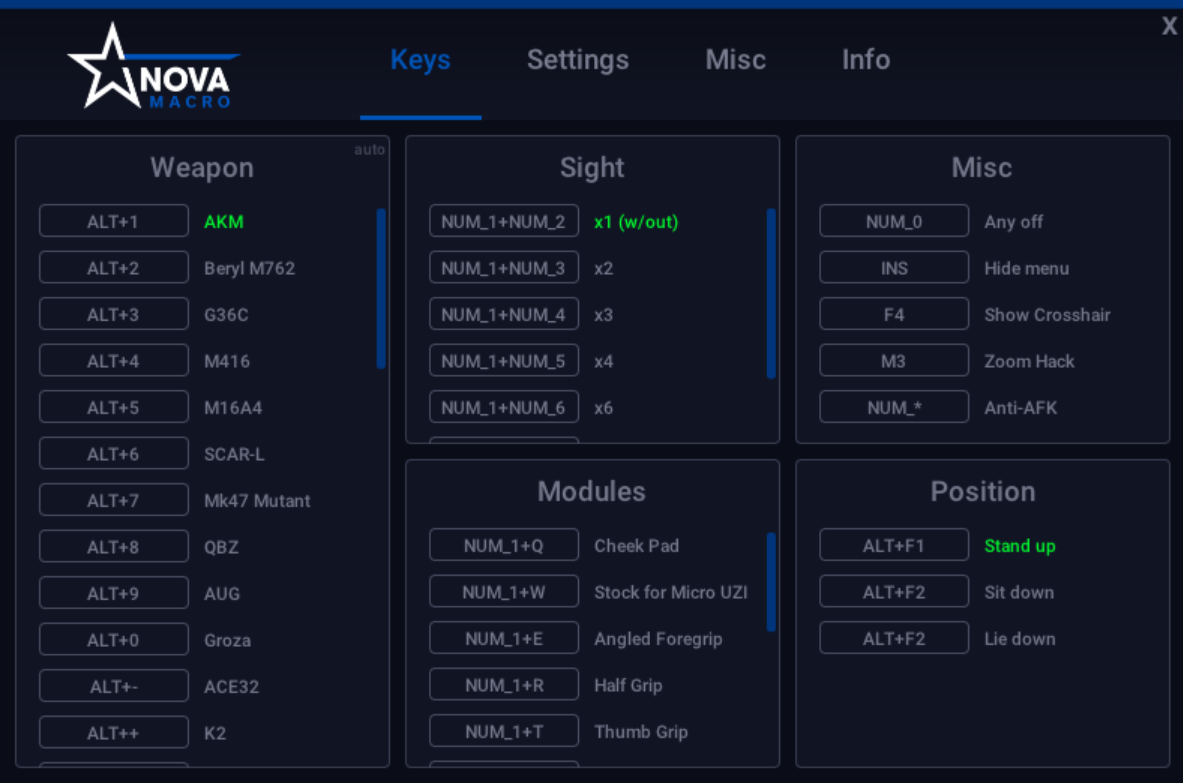This screenshot has height=783, width=1183.
Task: Rebind the Cheek Pad module key
Action: tap(503, 544)
